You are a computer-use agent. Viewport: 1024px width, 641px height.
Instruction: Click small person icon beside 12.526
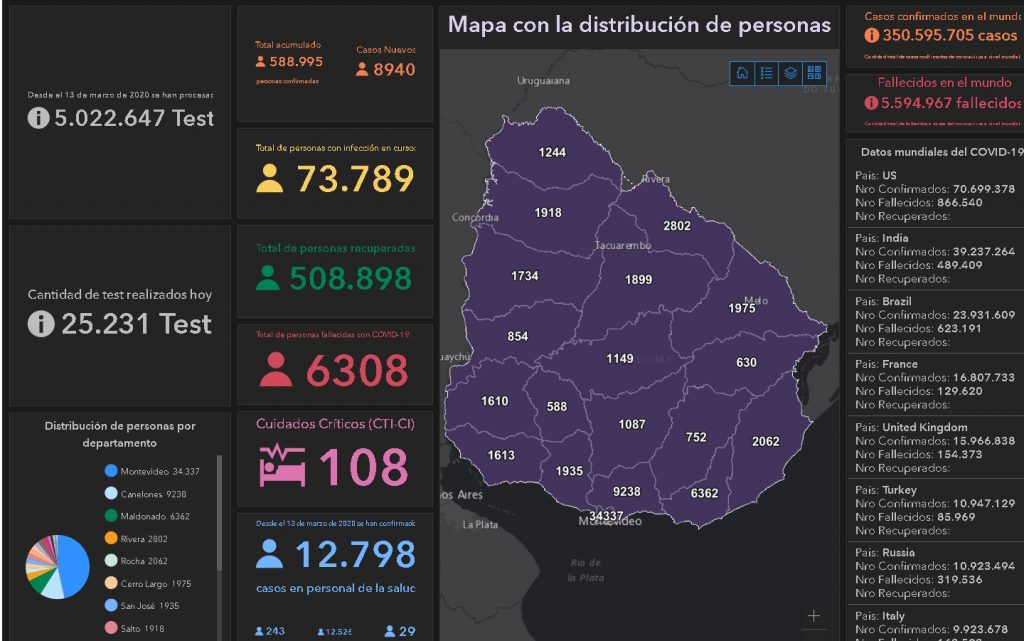click(321, 632)
